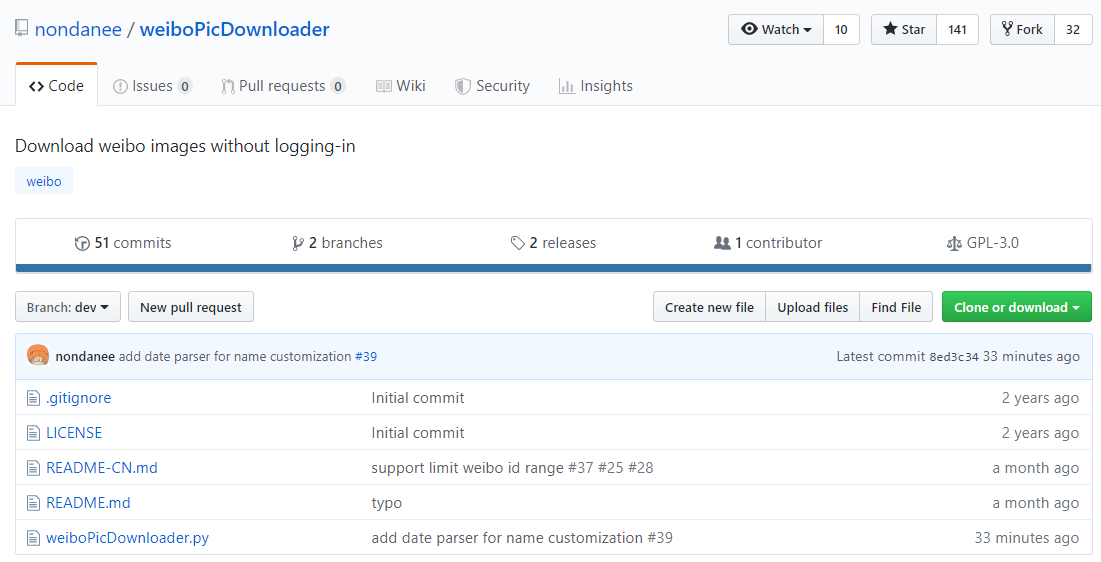This screenshot has height=562, width=1101.
Task: Click '33 minutes ago' in weiboPicDownloader.py row
Action: (1027, 538)
